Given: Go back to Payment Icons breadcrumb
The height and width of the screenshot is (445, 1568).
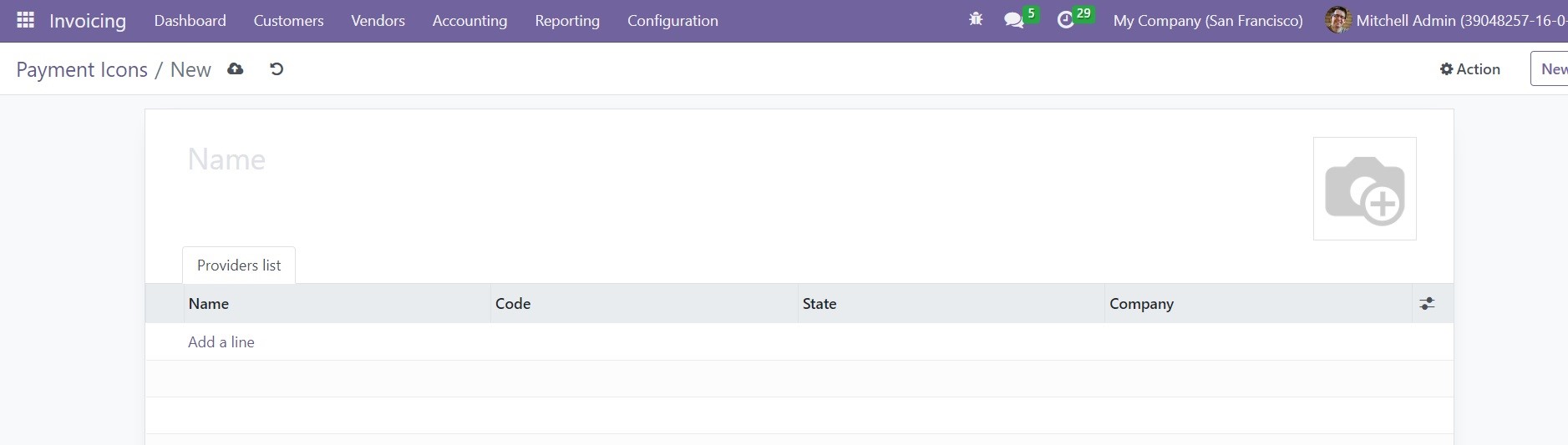Looking at the screenshot, I should pyautogui.click(x=82, y=69).
